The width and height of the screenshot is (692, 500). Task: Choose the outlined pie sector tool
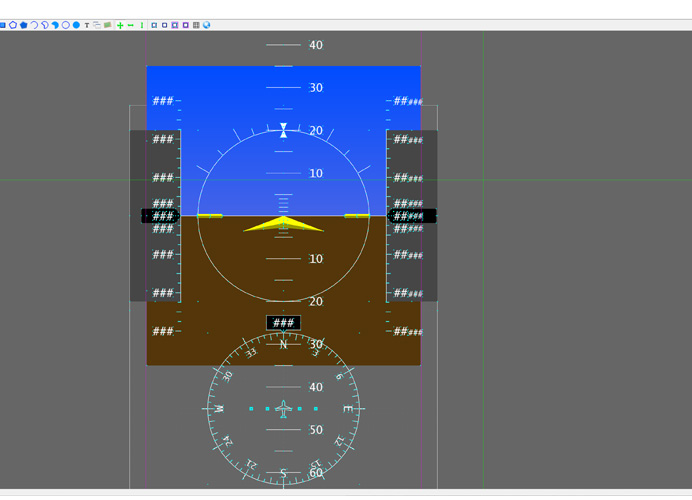click(45, 25)
